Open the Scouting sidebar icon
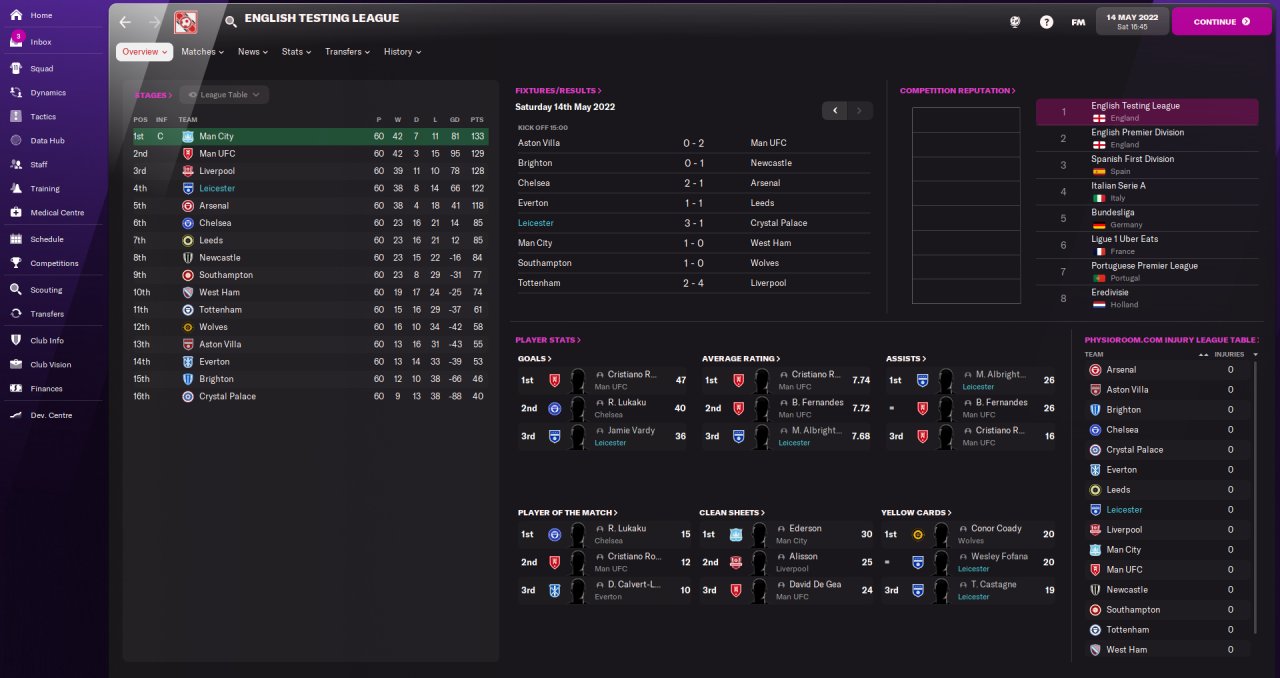Viewport: 1280px width, 678px height. point(16,290)
